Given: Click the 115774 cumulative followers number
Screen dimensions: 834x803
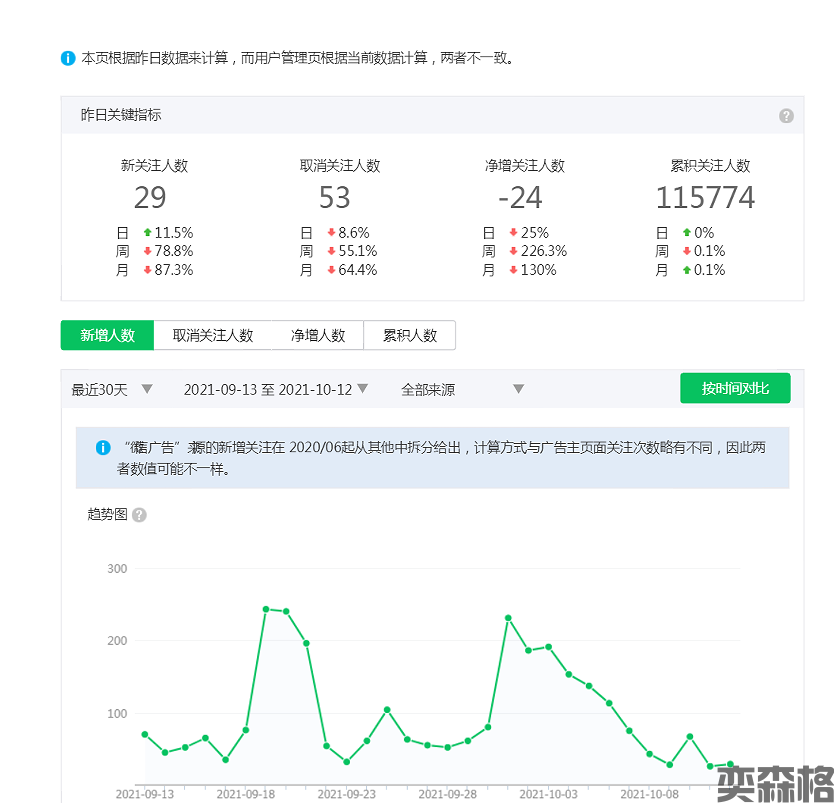Looking at the screenshot, I should pyautogui.click(x=705, y=198).
